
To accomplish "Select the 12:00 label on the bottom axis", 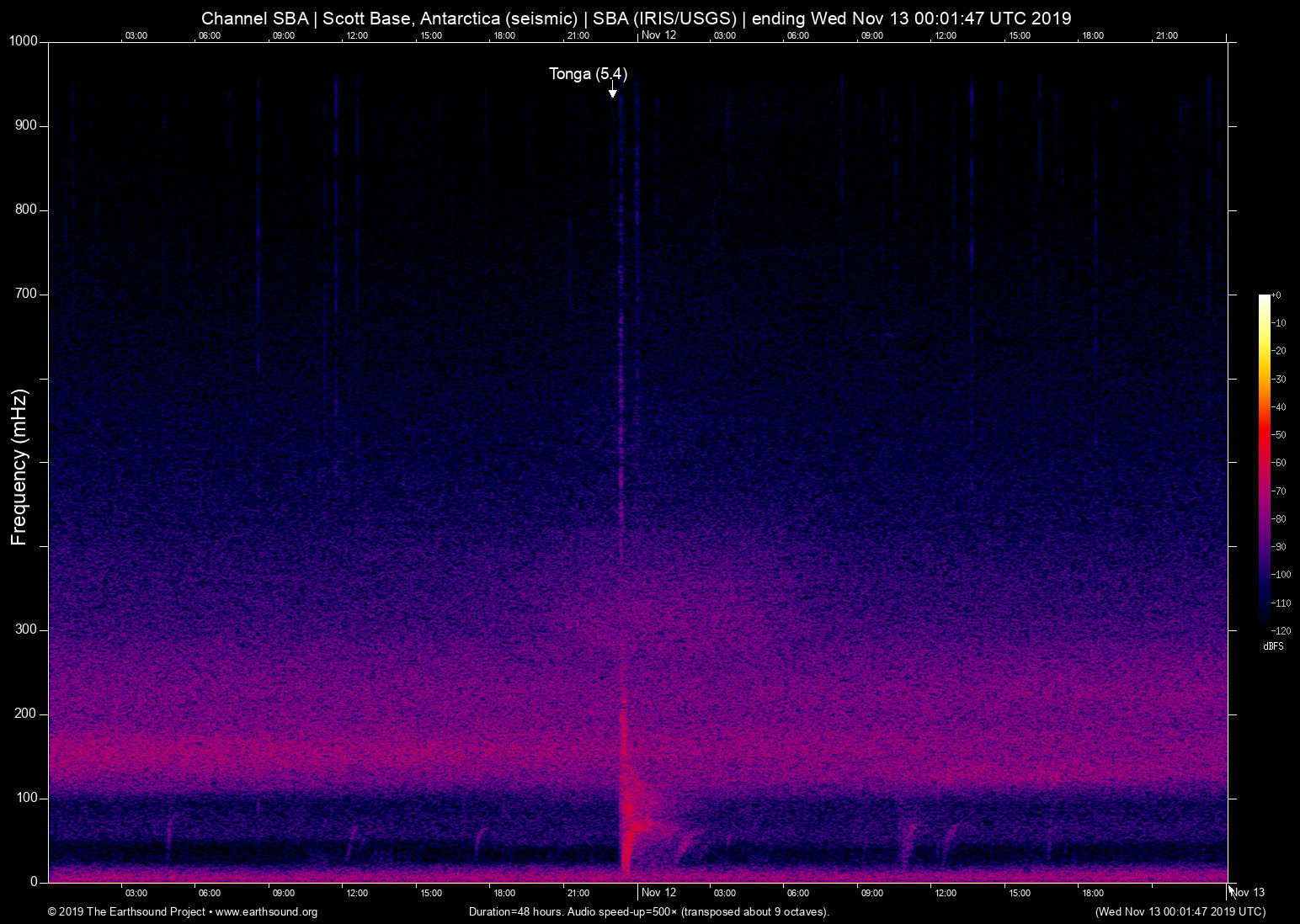I will (x=358, y=892).
